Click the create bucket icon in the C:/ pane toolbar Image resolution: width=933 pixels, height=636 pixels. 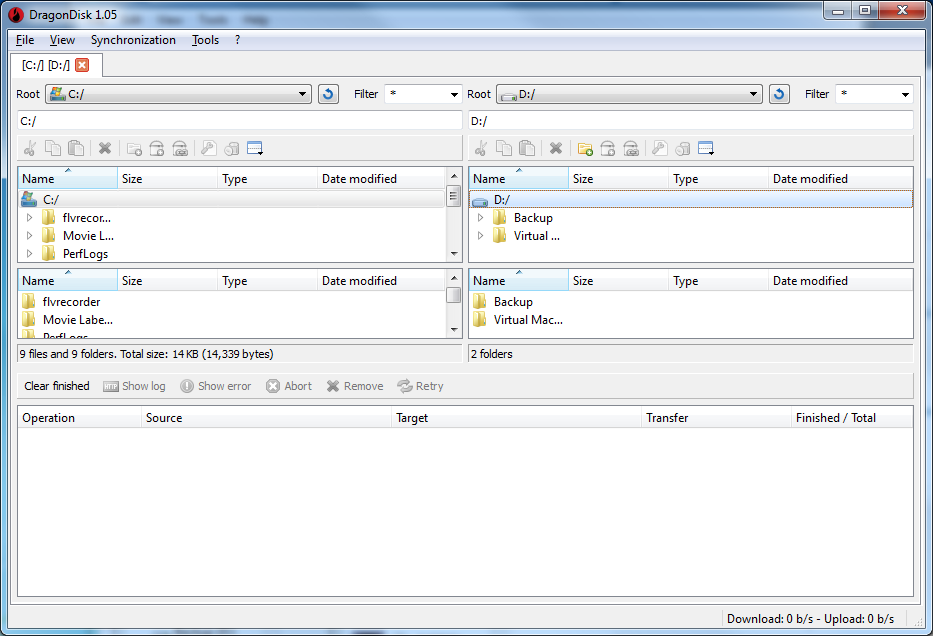click(157, 148)
